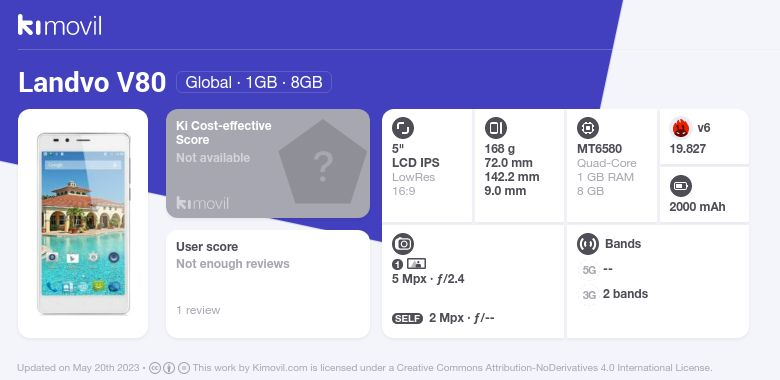This screenshot has height=380, width=780.
Task: Open the 1 review link
Action: 198,310
